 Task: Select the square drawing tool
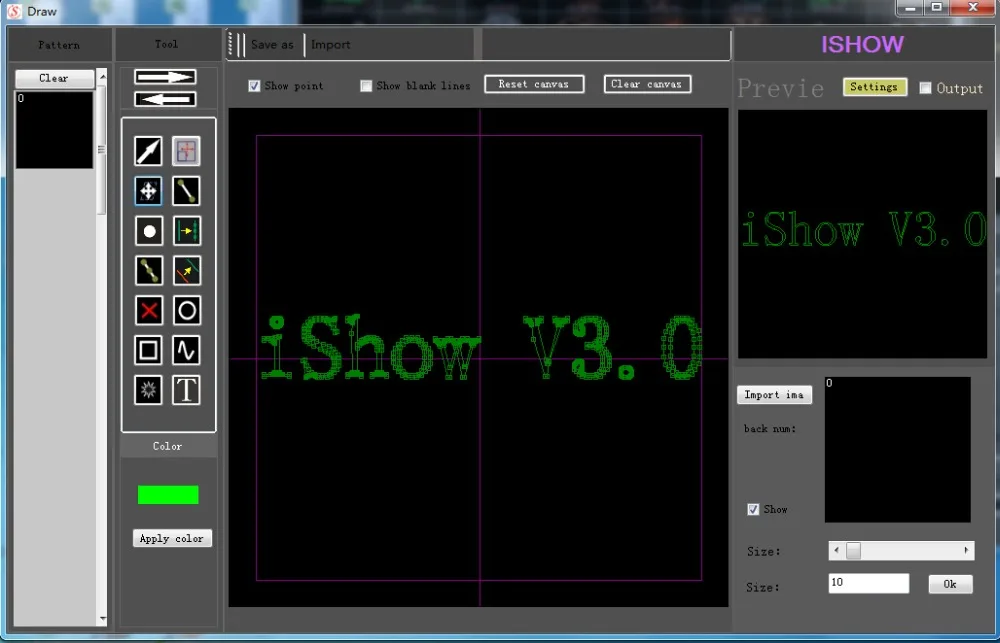pos(148,350)
